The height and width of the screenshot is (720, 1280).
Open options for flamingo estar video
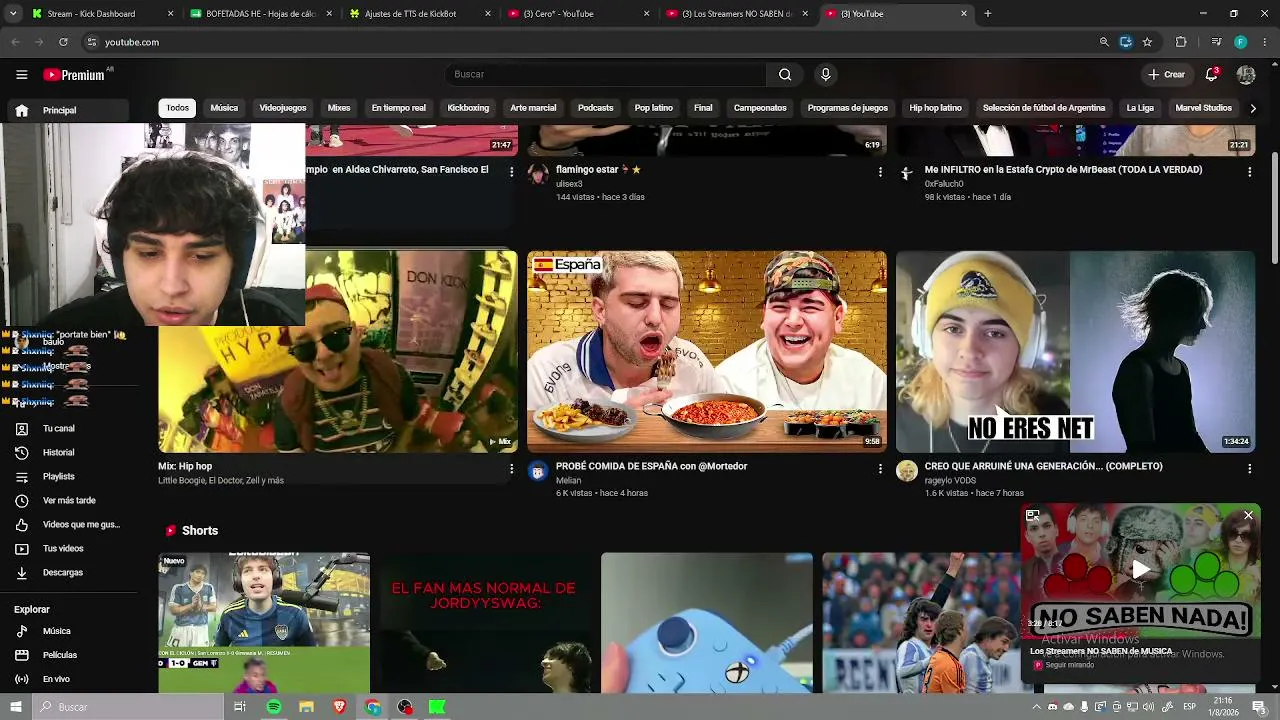880,172
